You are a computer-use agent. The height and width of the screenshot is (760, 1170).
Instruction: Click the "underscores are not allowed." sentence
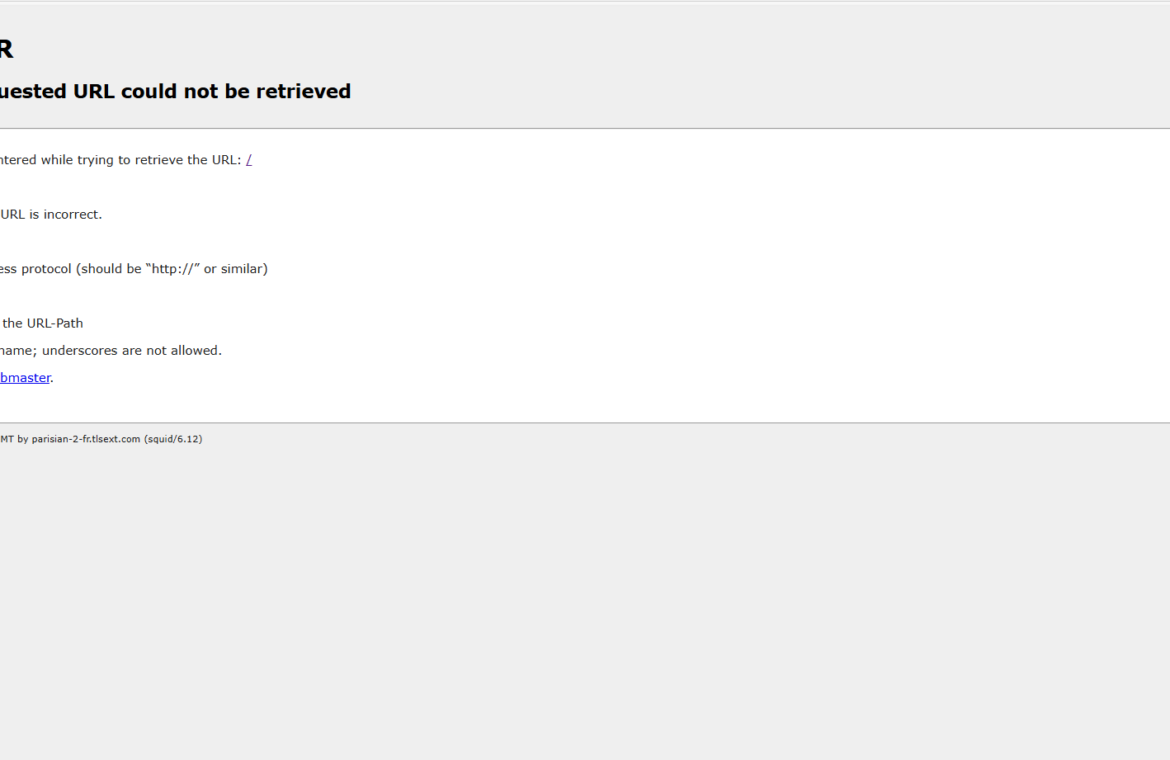pyautogui.click(x=132, y=351)
